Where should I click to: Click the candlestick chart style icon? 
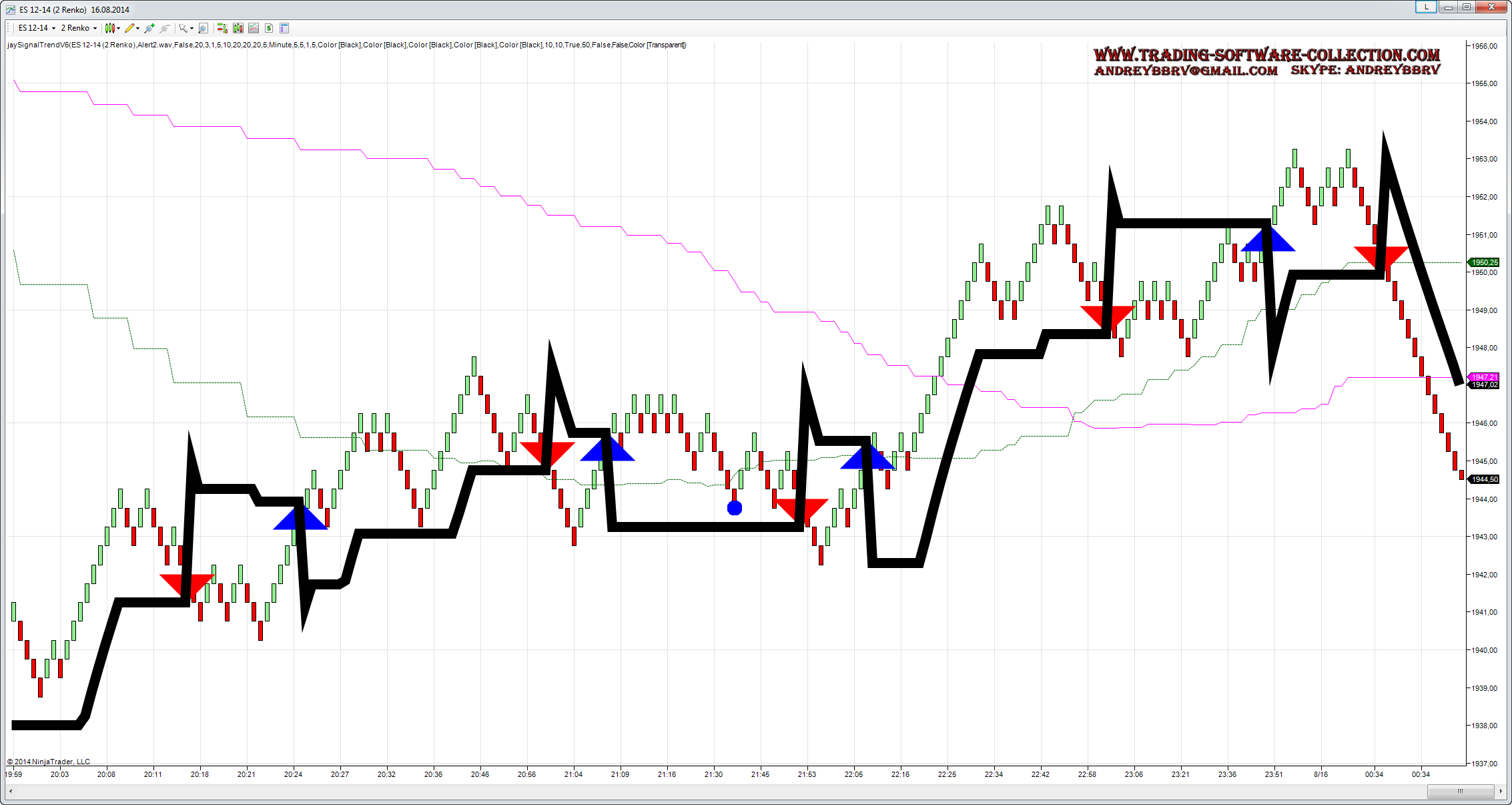point(110,28)
